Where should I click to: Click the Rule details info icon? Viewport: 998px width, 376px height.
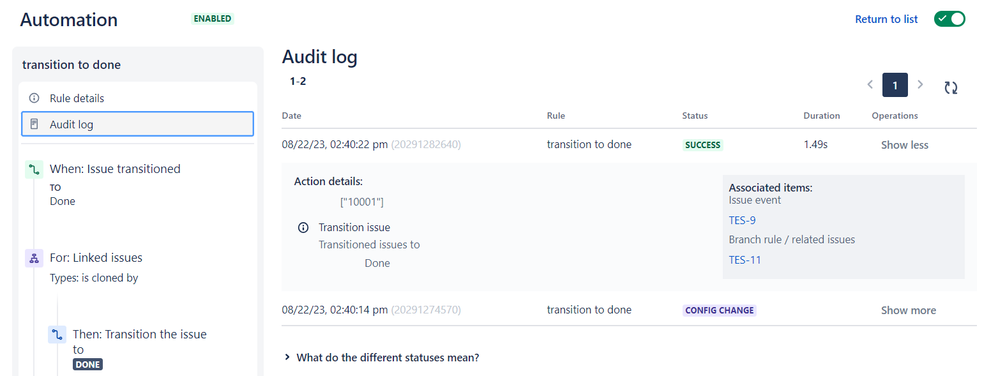(x=34, y=99)
